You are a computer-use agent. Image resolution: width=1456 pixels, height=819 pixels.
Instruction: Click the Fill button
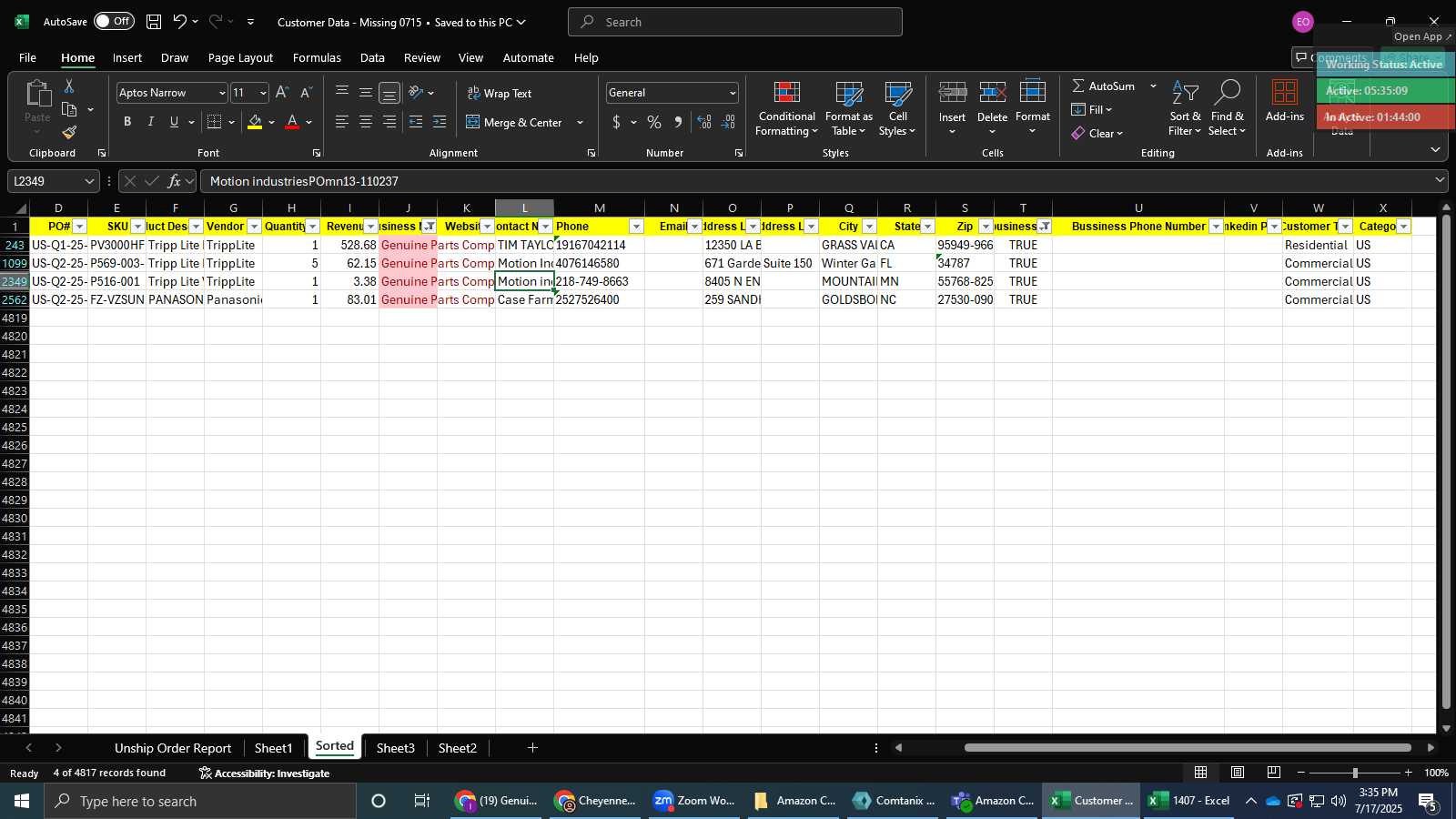coord(1091,109)
